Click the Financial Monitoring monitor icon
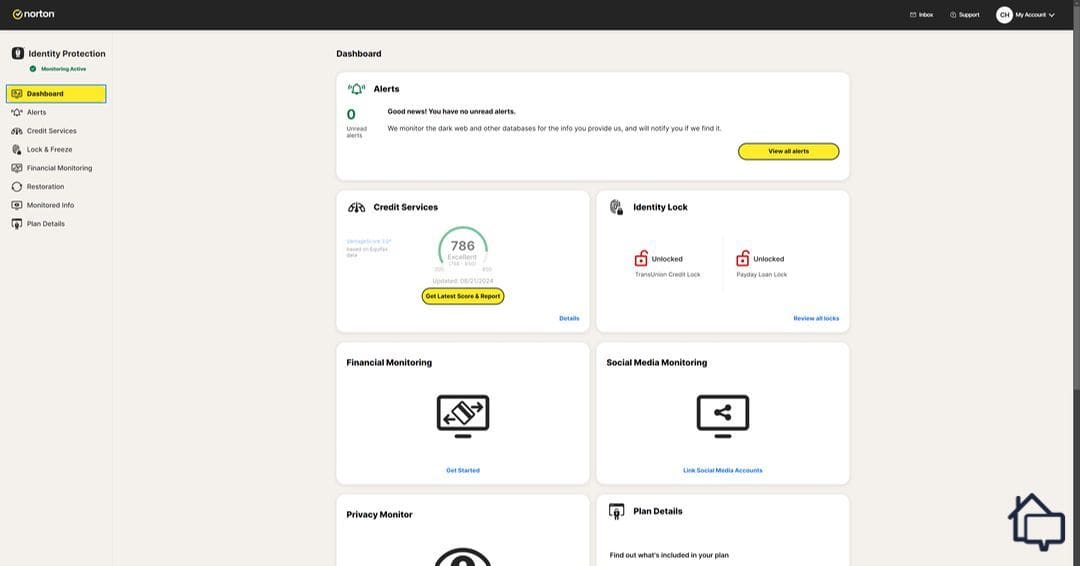This screenshot has width=1080, height=566. 463,416
